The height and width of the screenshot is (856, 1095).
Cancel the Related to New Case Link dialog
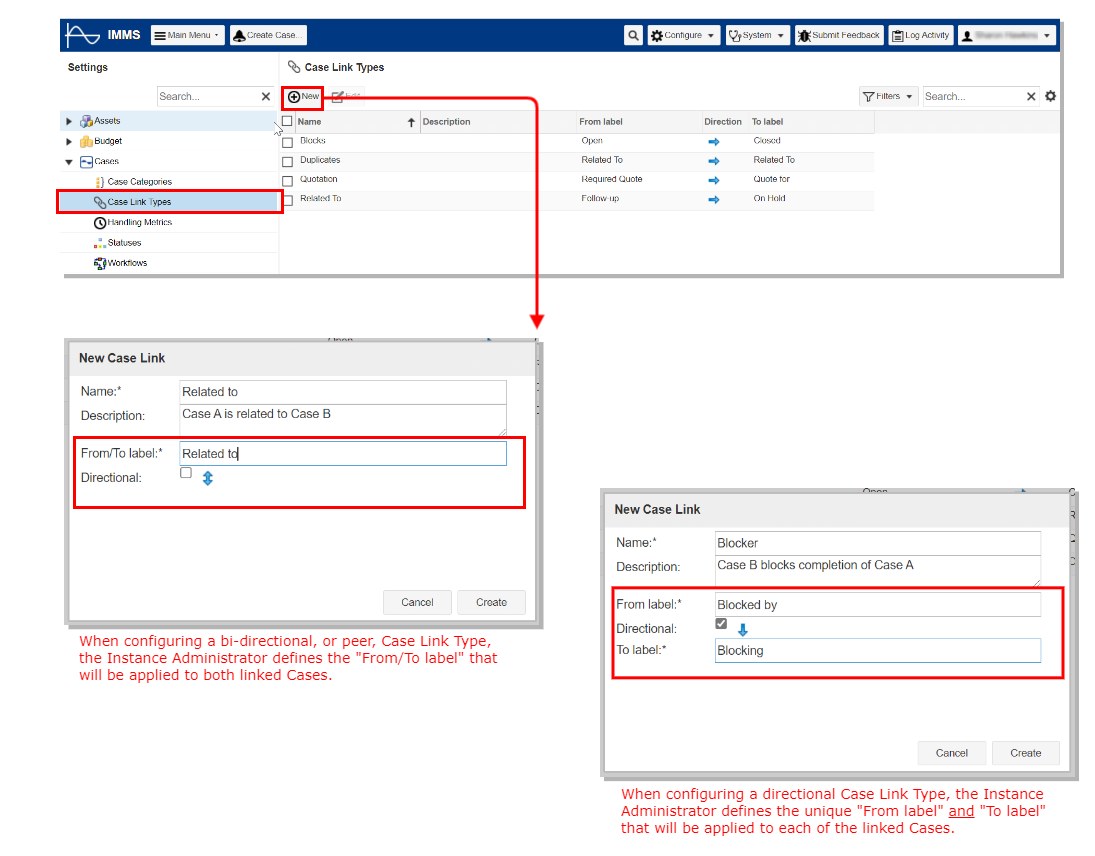417,602
